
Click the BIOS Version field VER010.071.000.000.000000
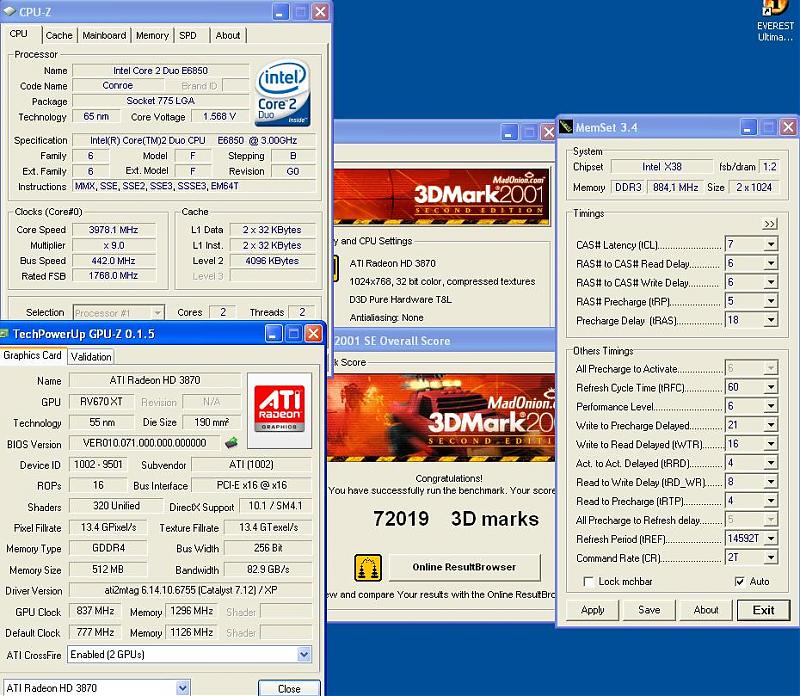click(x=144, y=443)
